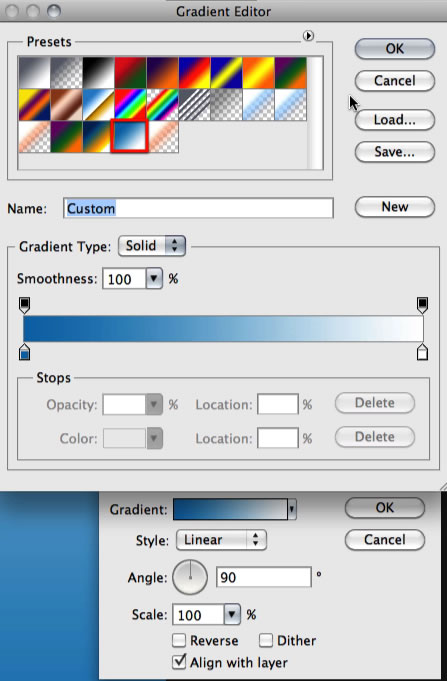Choose the Red, Green gradient preset
This screenshot has width=447, height=681.
tap(131, 73)
